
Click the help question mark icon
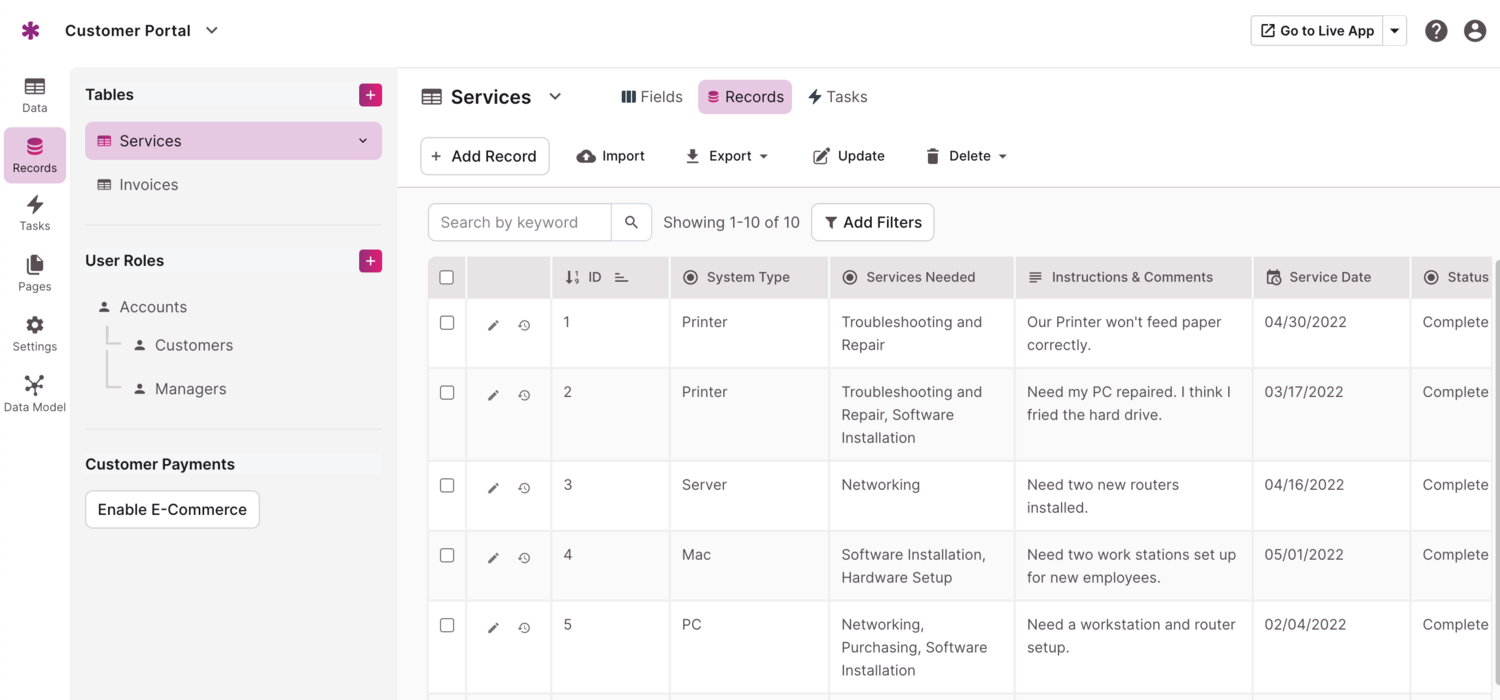click(1436, 31)
